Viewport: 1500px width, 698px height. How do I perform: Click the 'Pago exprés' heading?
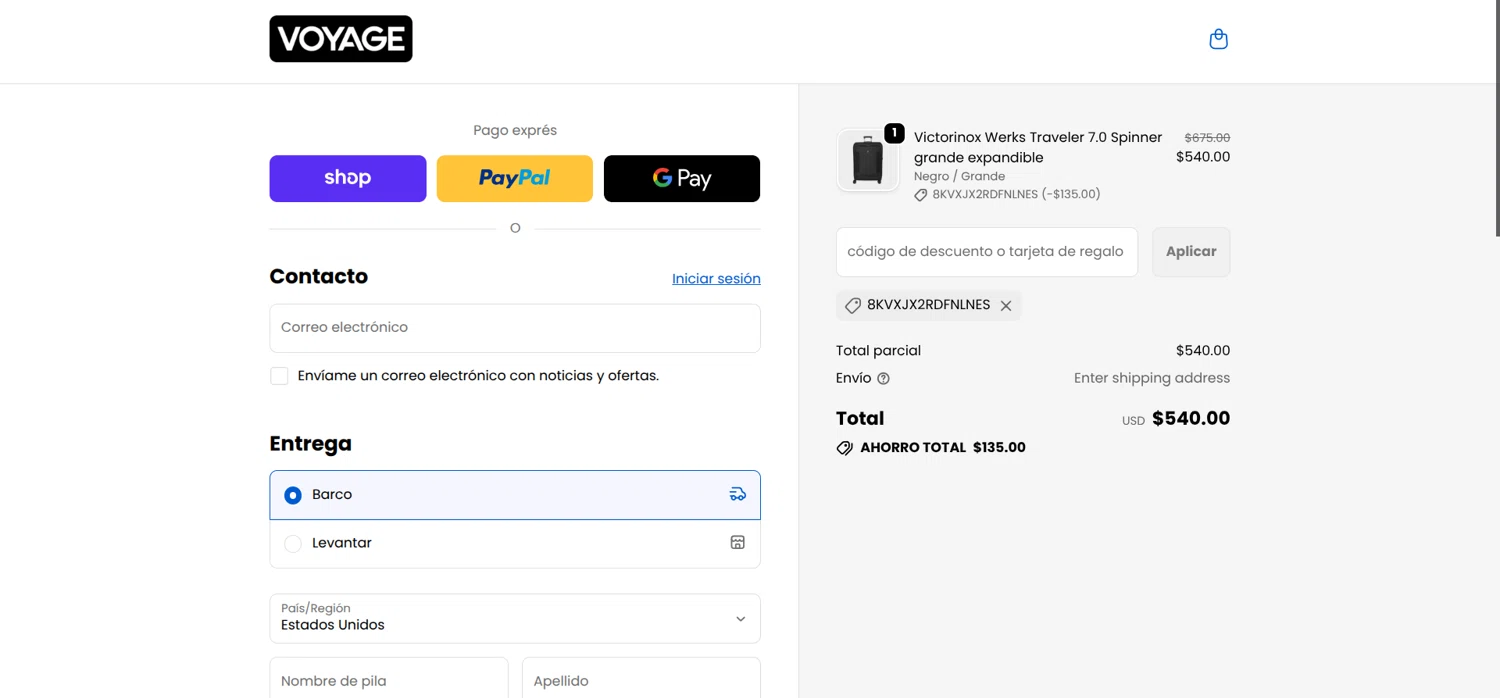tap(515, 130)
